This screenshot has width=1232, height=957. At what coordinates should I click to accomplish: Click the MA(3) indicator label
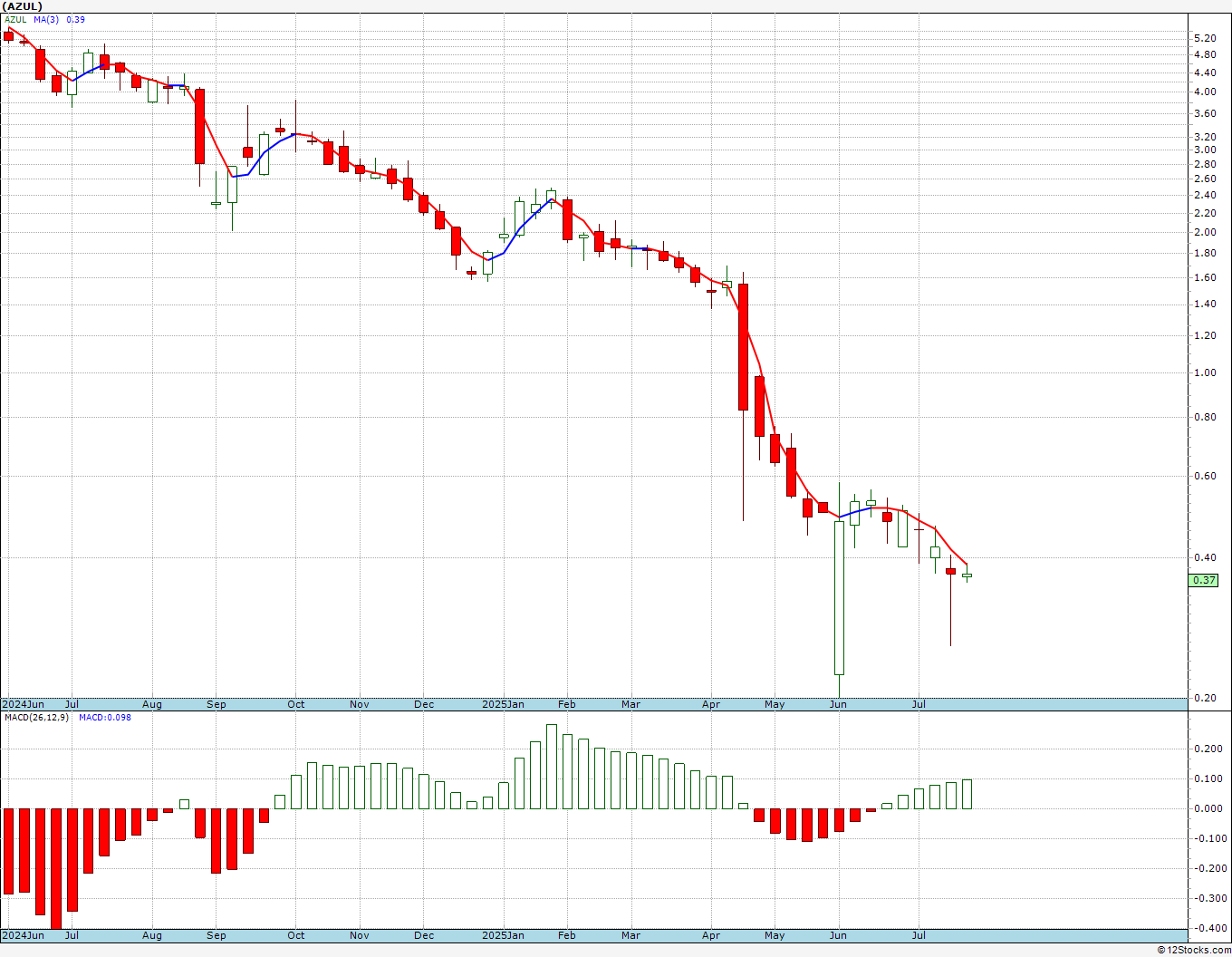(x=46, y=19)
